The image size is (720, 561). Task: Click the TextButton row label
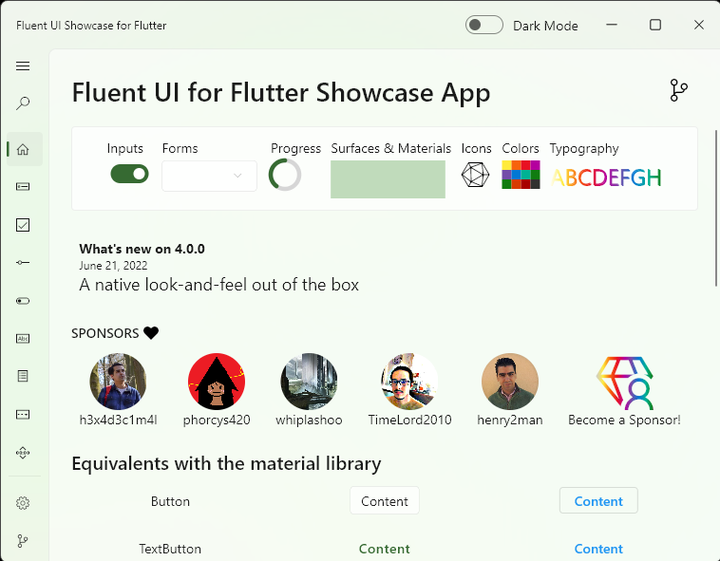pos(170,549)
